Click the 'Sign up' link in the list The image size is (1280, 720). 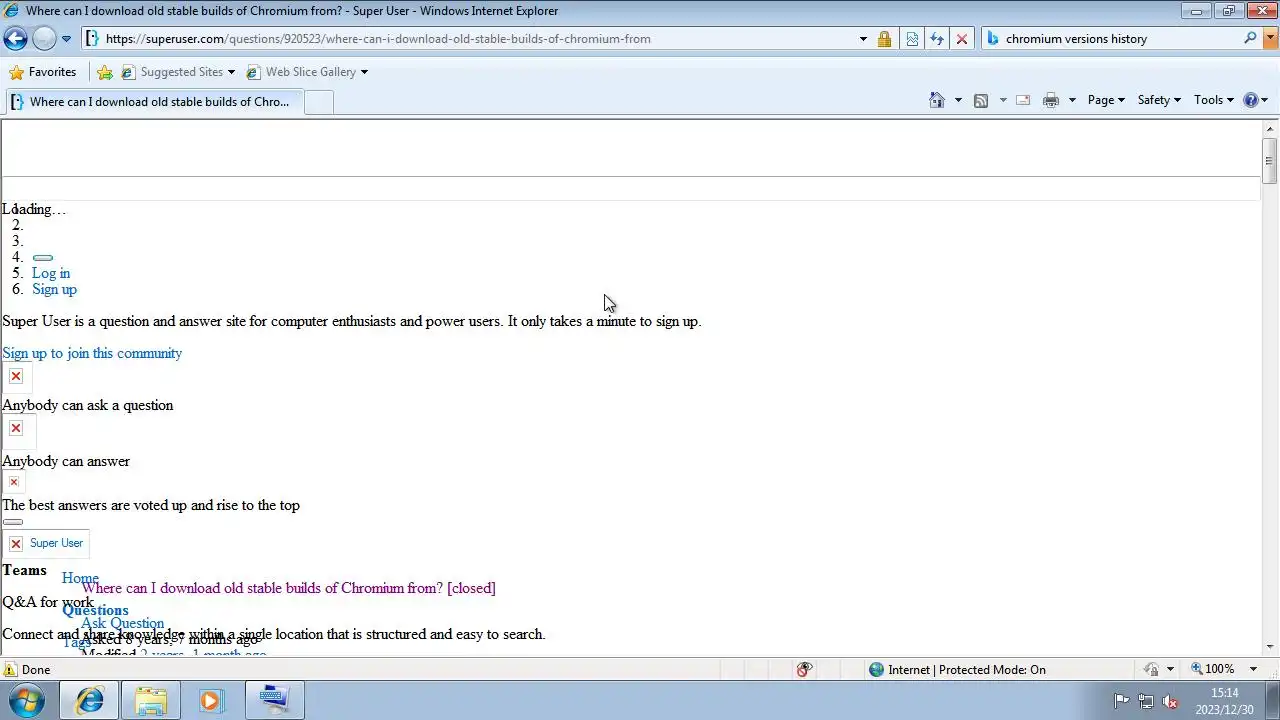point(54,289)
